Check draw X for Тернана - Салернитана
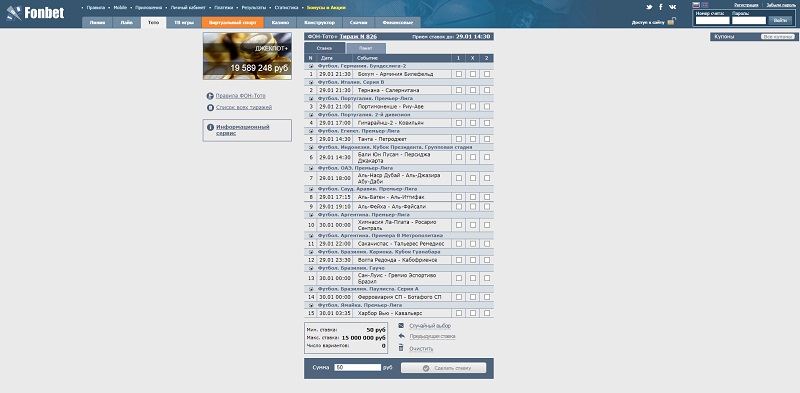Viewport: 800px width, 393px height. pos(473,90)
